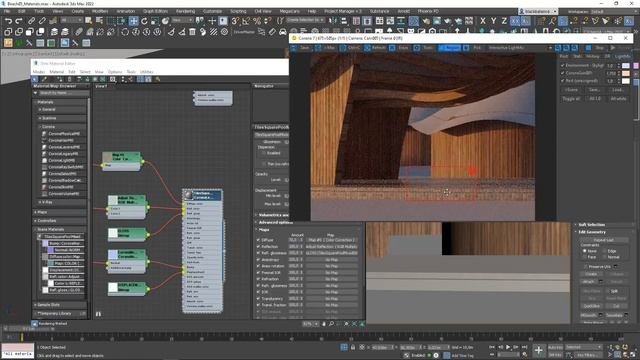Switch to the LightMix tab in frame buffer
The image size is (640, 360).
point(622,56)
